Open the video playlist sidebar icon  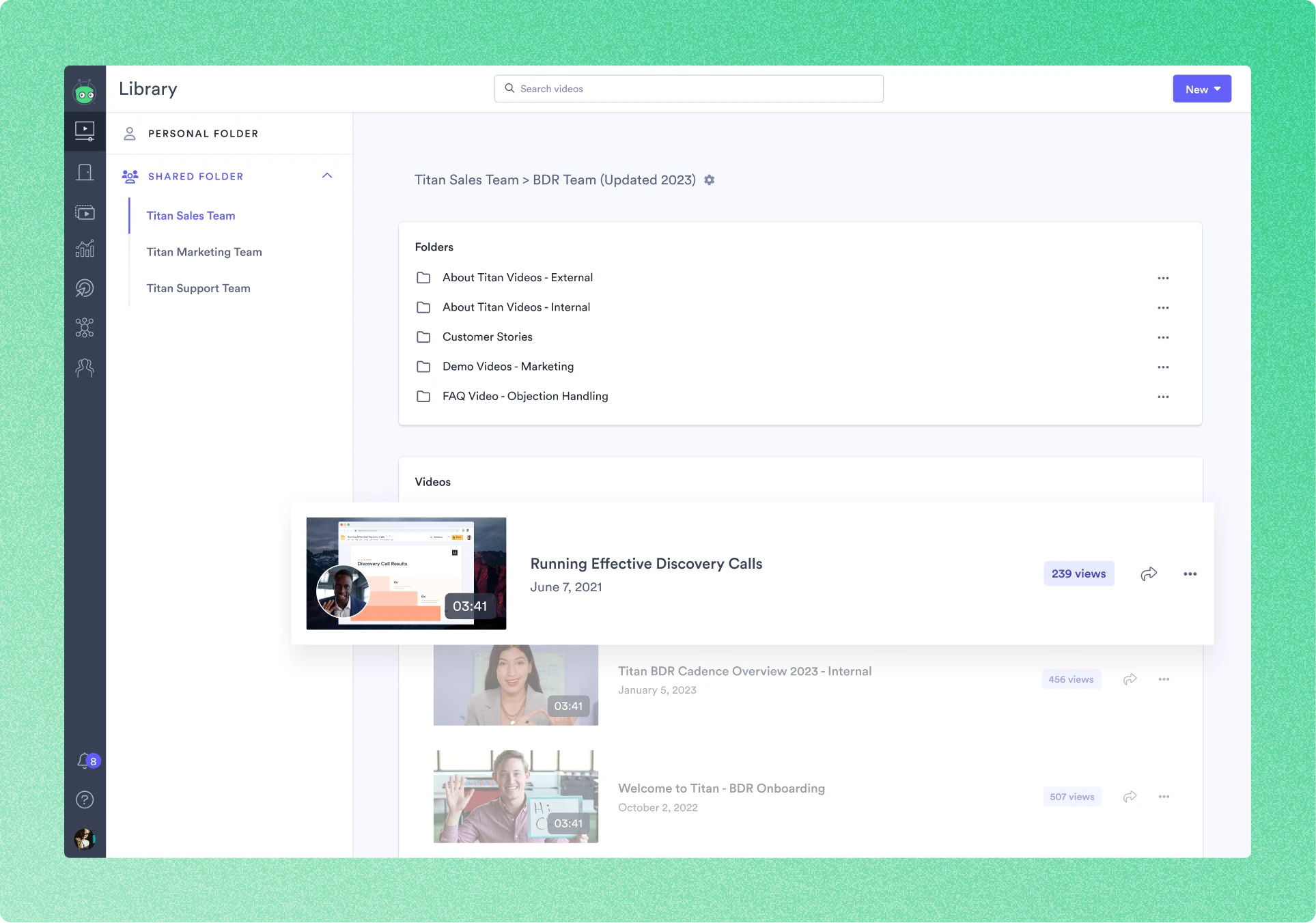pyautogui.click(x=85, y=212)
